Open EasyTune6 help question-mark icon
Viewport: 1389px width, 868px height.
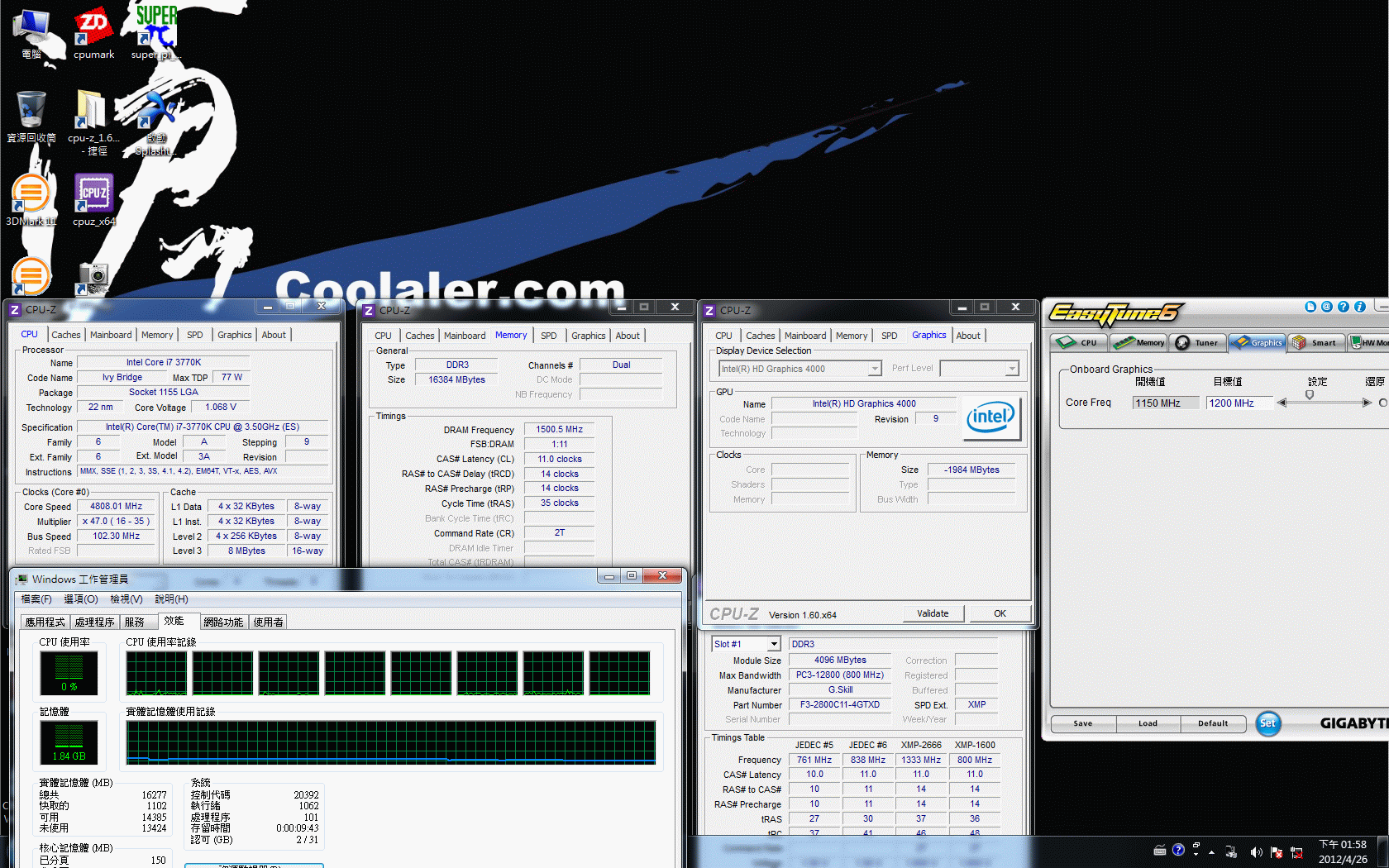(1344, 307)
